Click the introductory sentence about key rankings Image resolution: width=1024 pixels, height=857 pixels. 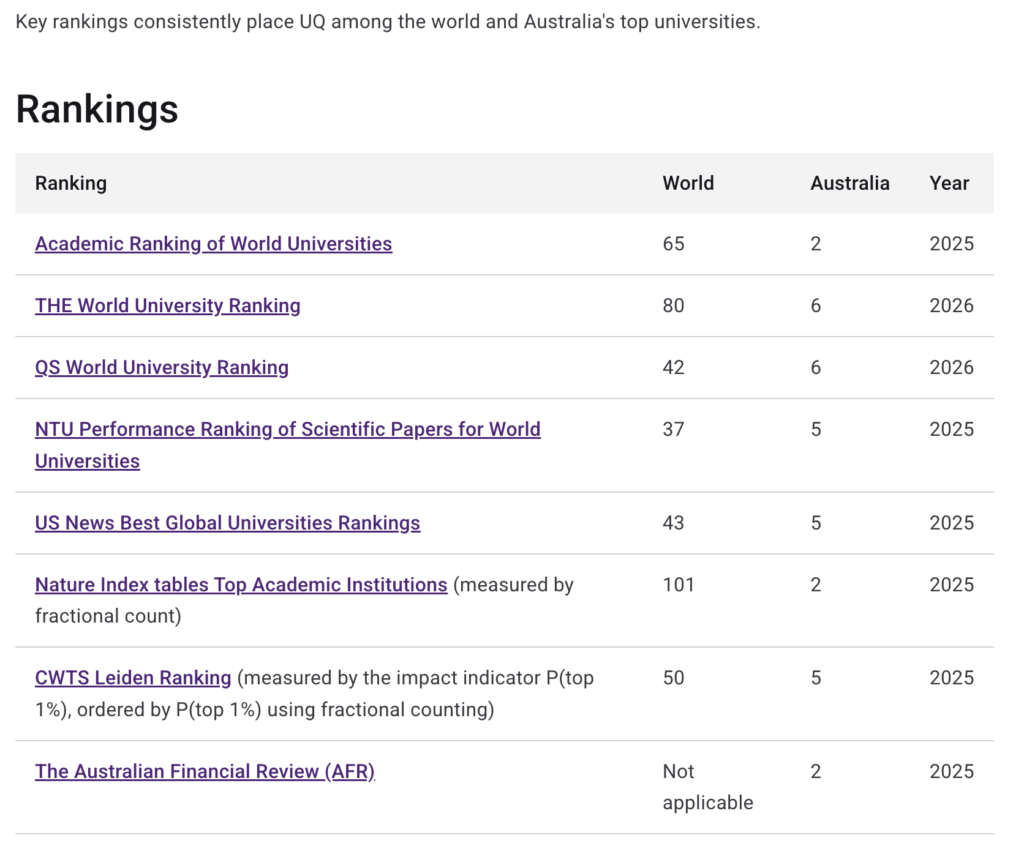coord(388,21)
